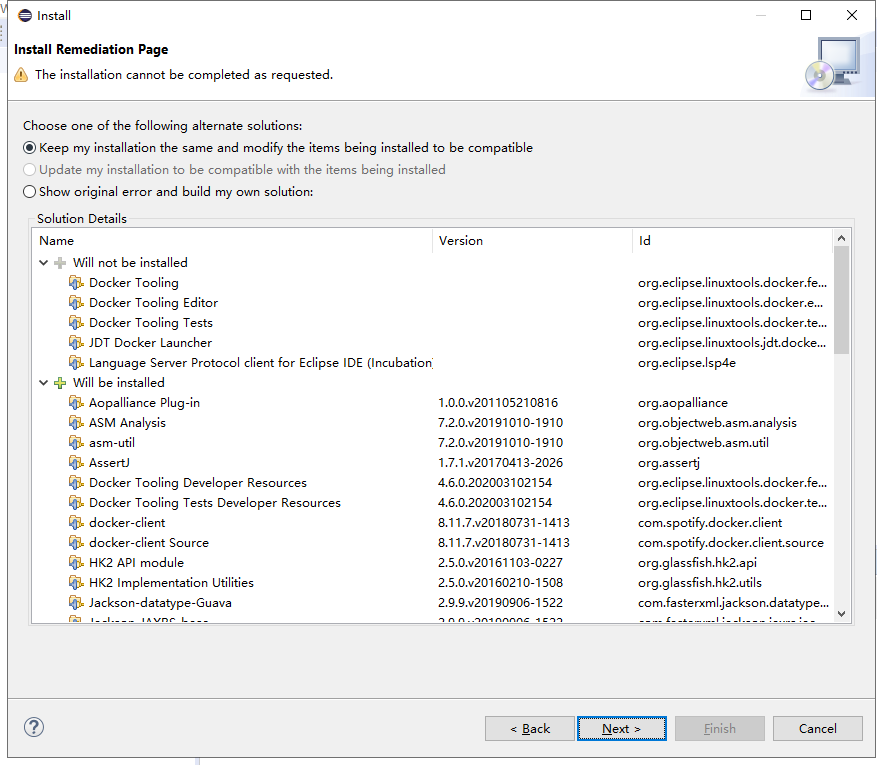Viewport: 877px width, 765px height.
Task: Click the org.objectweb.asm.util id
Action: 704,443
